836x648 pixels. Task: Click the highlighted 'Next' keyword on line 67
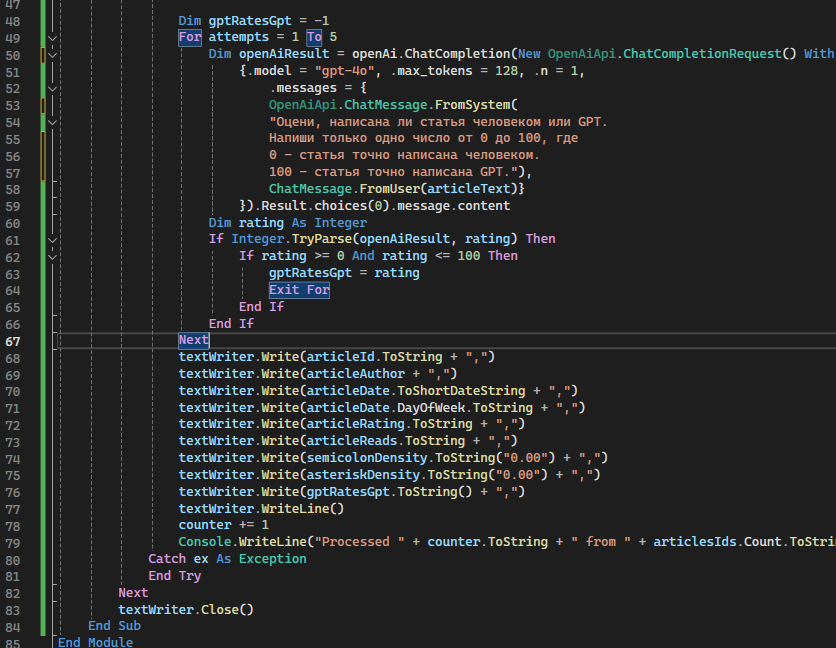coord(194,340)
